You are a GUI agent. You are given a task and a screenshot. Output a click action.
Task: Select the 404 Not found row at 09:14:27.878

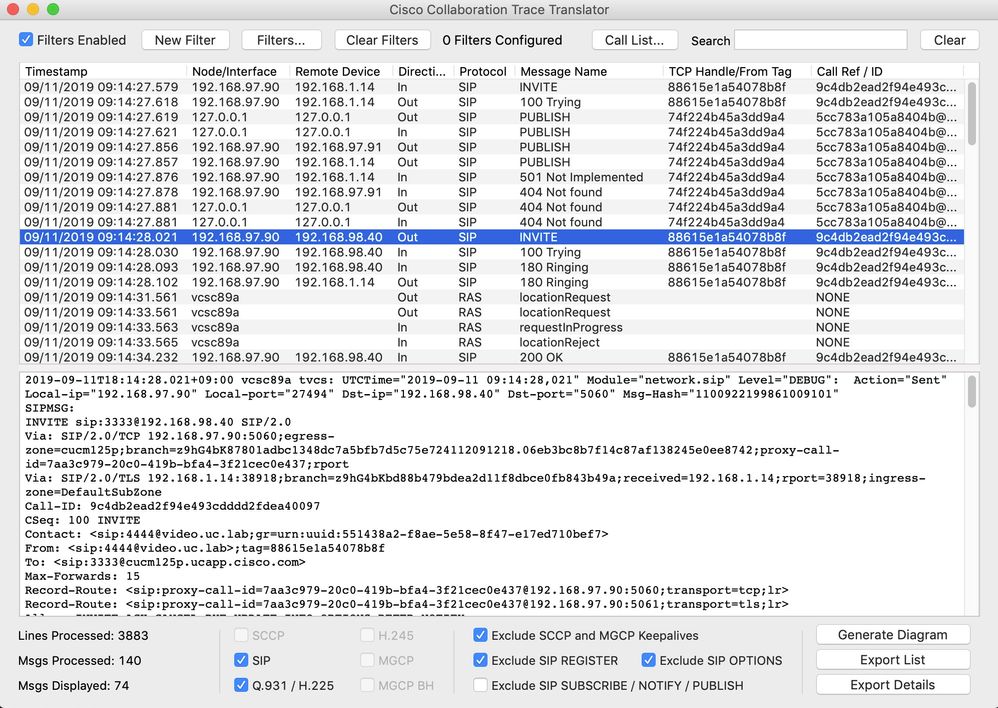(491, 192)
